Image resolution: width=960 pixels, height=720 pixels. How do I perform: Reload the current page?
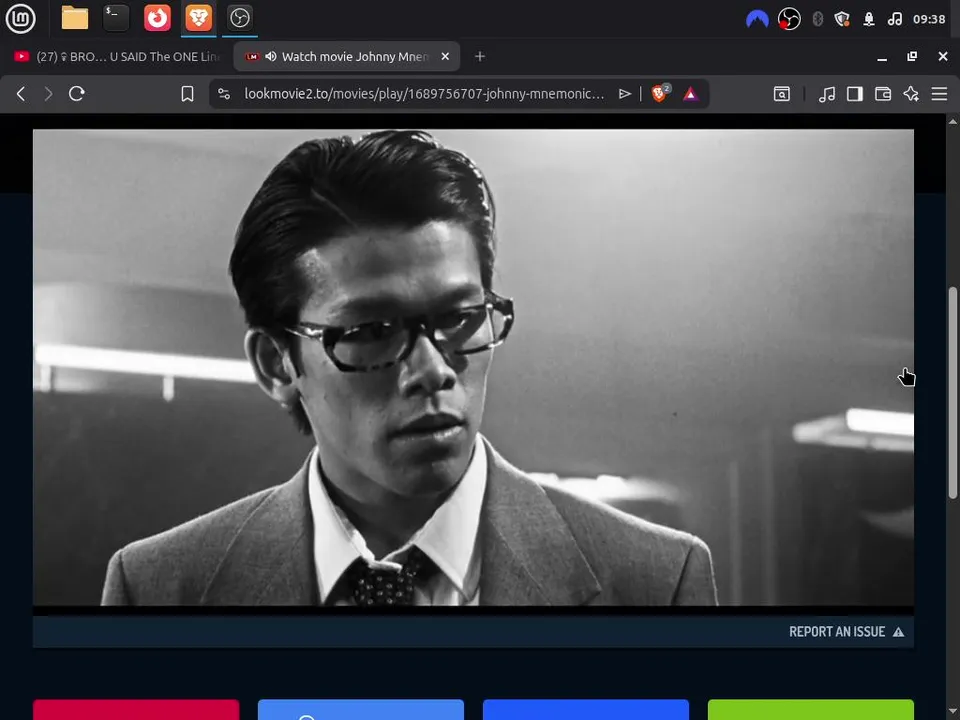click(x=77, y=94)
